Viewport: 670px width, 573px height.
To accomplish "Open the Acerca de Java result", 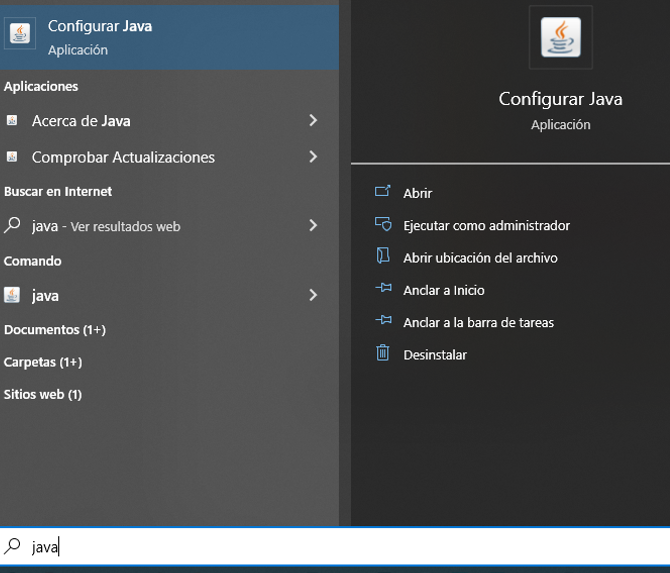I will [169, 120].
